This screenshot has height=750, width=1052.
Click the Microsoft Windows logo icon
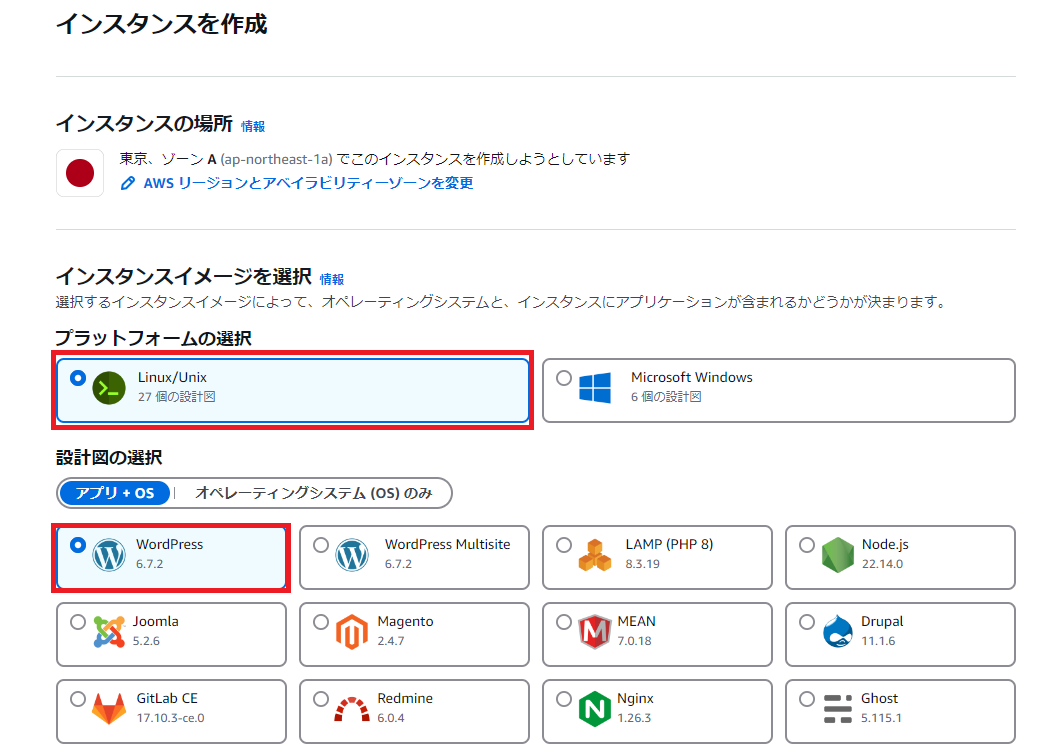(x=595, y=388)
